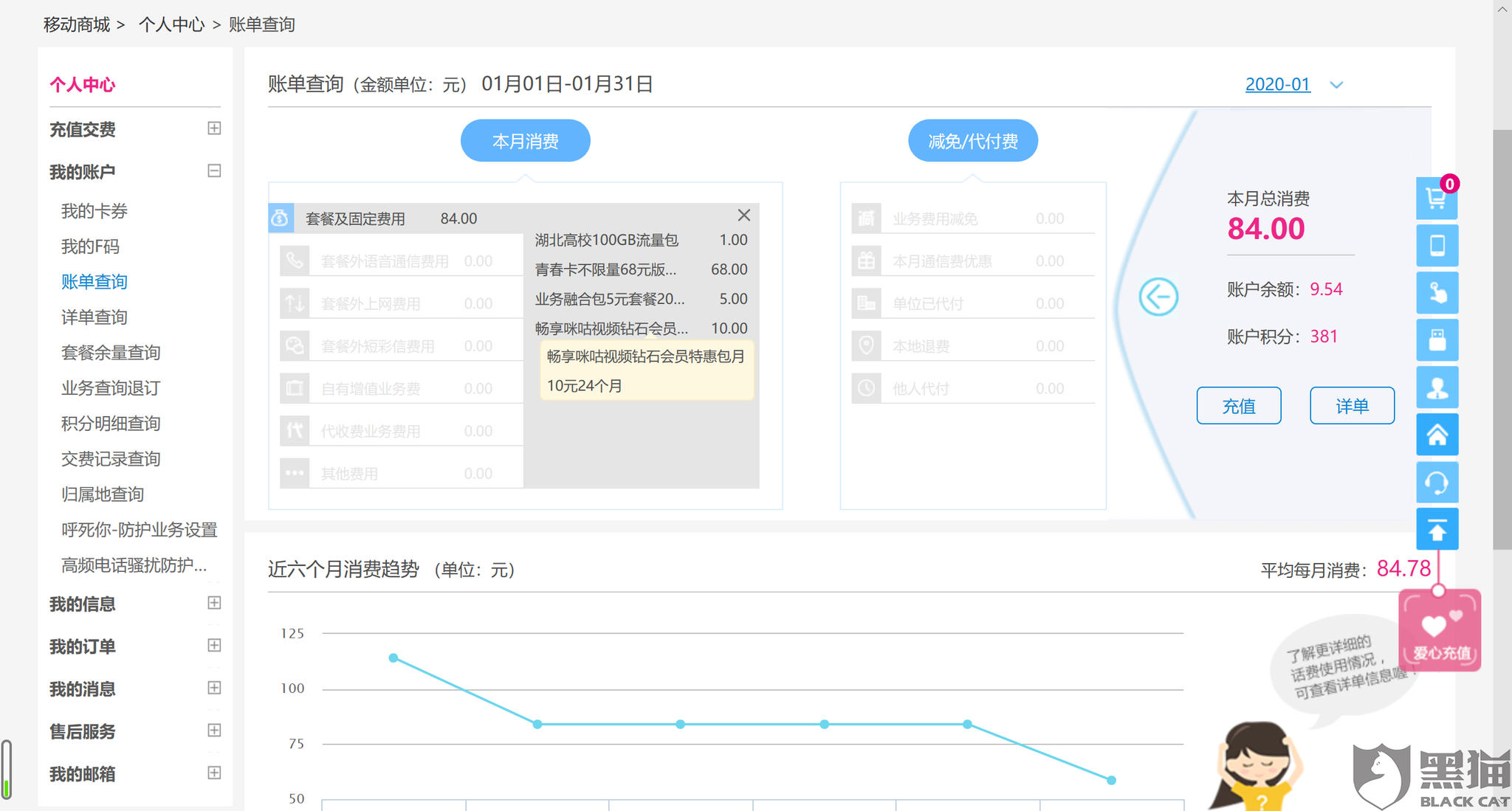This screenshot has height=811, width=1512.
Task: Collapse the 我的账户 menu section
Action: coord(214,171)
